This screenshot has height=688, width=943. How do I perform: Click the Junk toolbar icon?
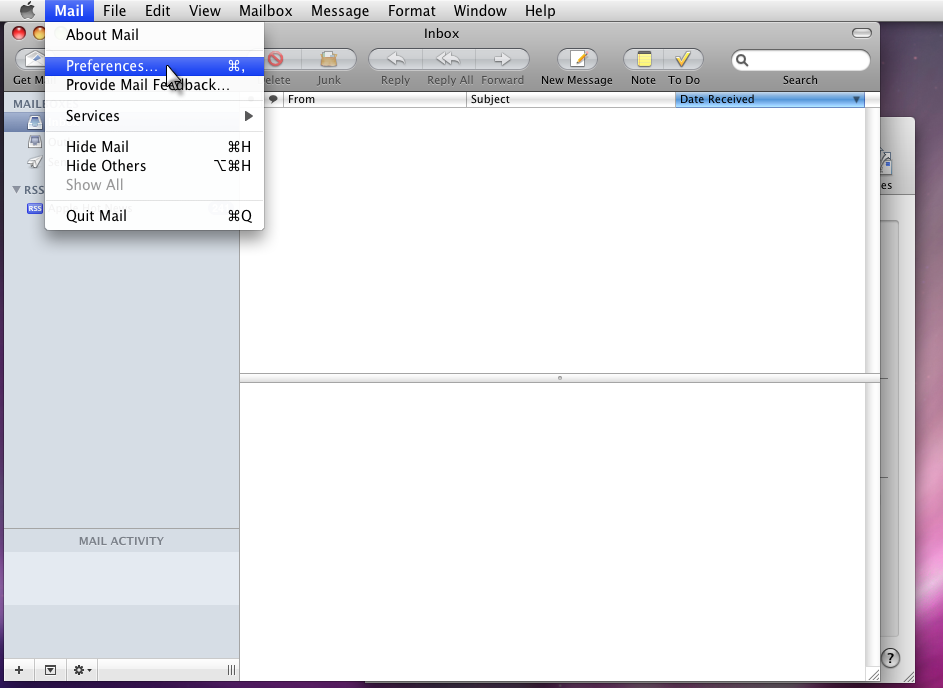(x=328, y=59)
